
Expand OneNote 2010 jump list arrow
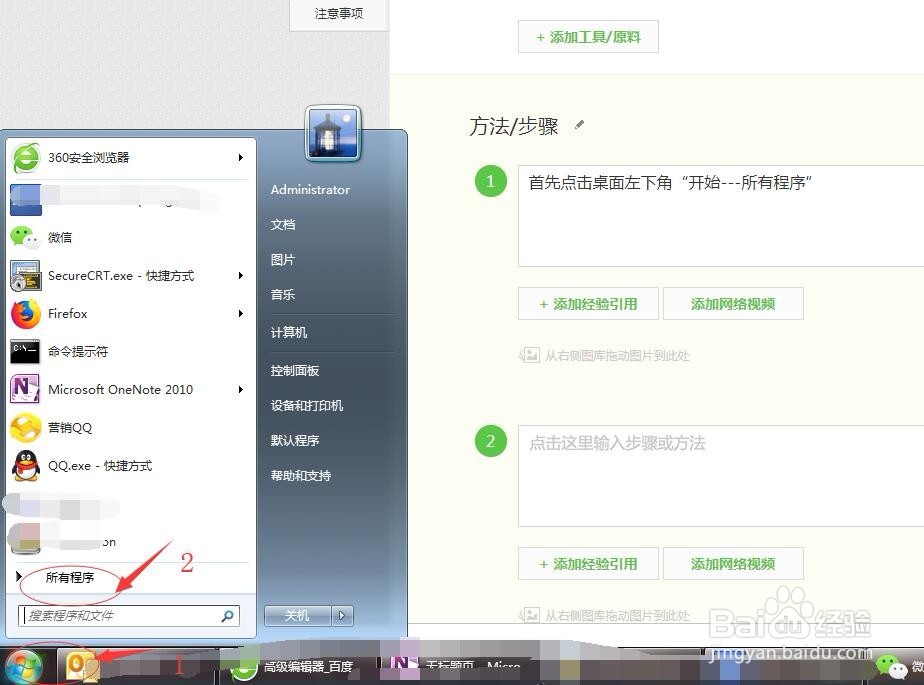click(240, 390)
